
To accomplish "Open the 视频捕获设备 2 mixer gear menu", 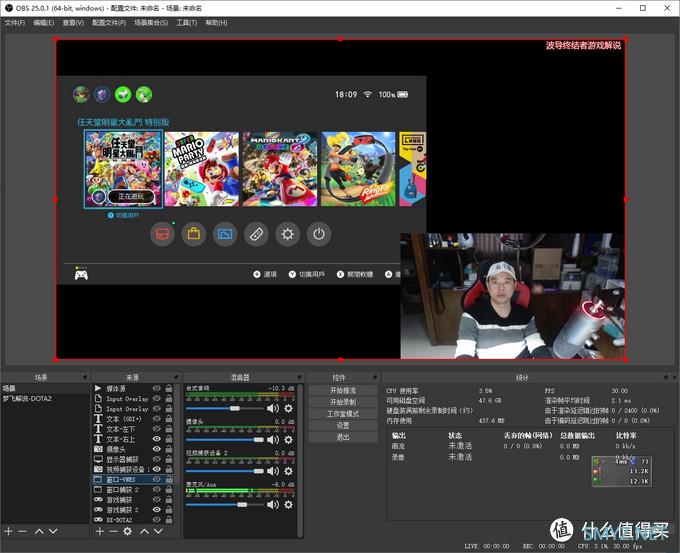I will [288, 471].
